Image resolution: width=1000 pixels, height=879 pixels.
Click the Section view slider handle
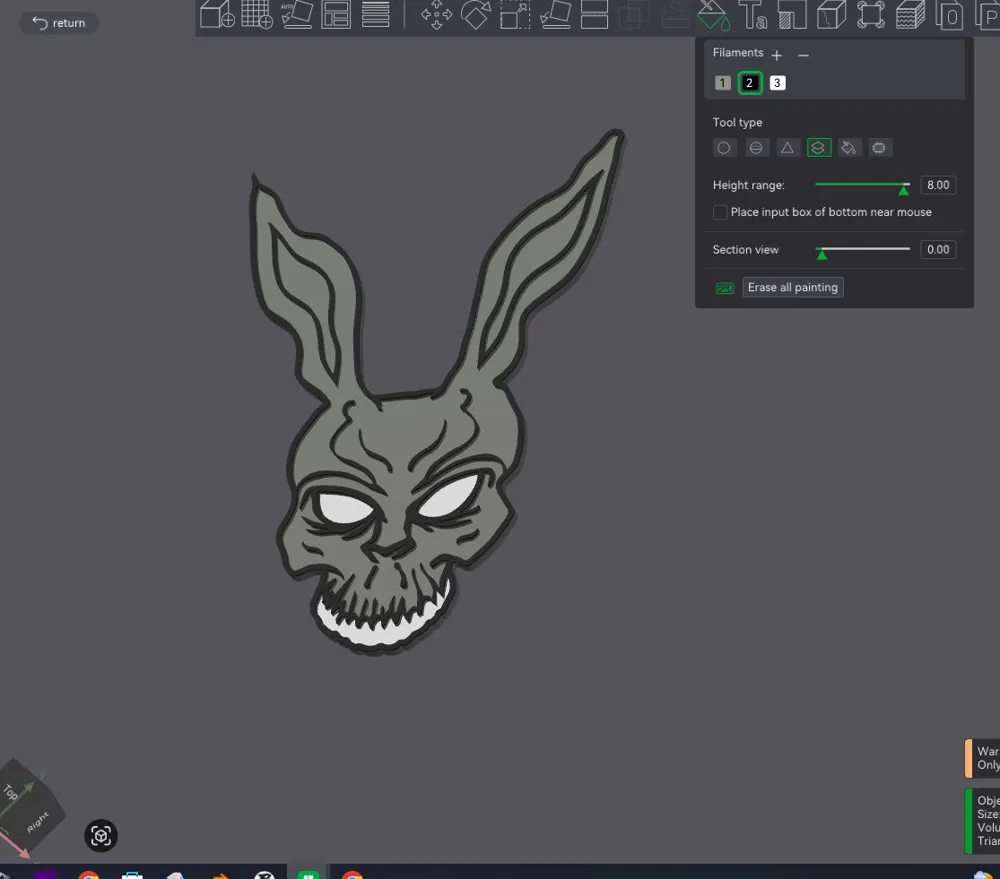(822, 254)
